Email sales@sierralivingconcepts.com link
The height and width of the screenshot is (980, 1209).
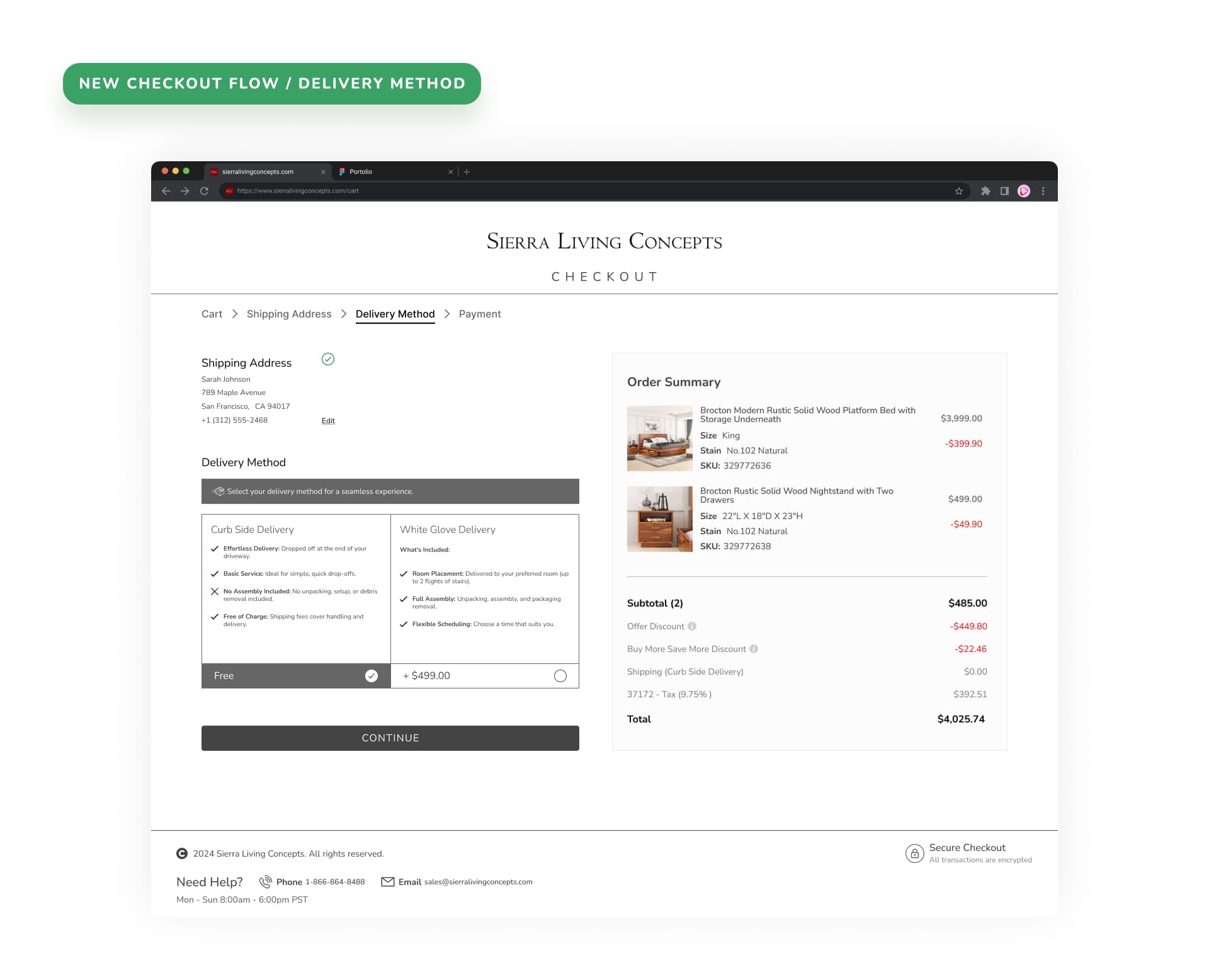[479, 882]
